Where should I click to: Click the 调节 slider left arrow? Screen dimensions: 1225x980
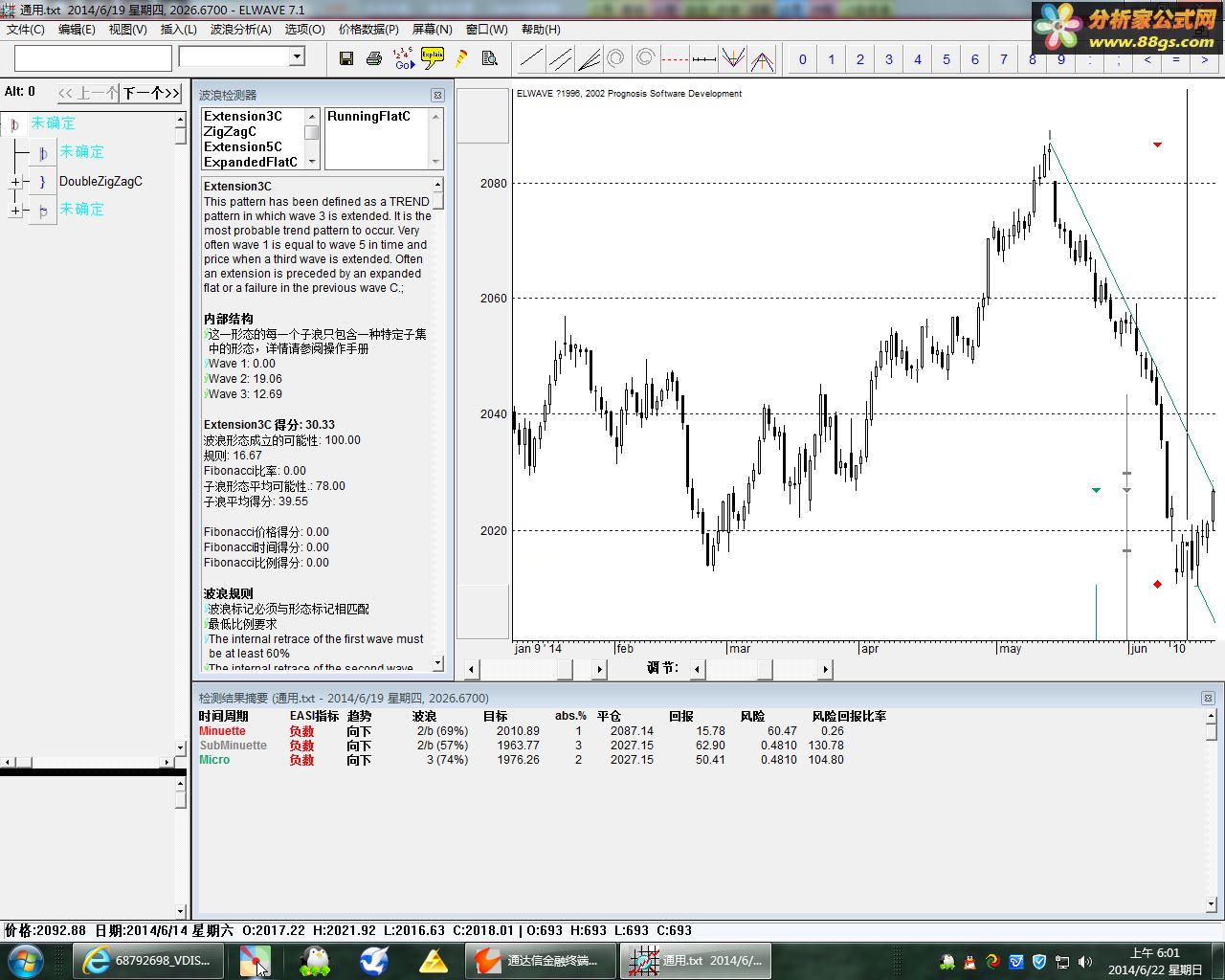(698, 669)
